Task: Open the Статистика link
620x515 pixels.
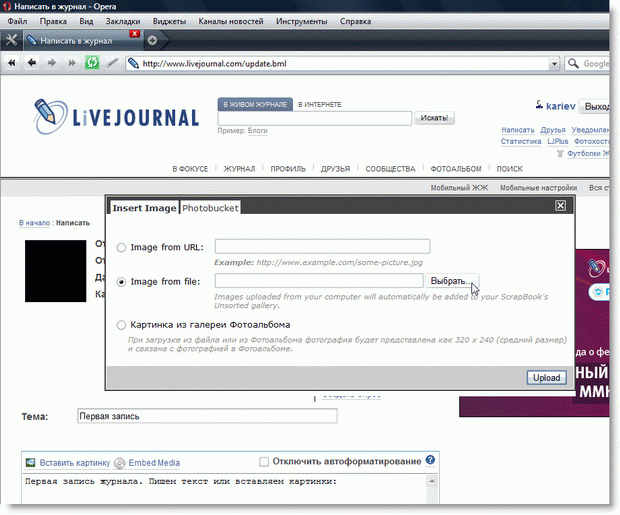Action: [x=521, y=141]
